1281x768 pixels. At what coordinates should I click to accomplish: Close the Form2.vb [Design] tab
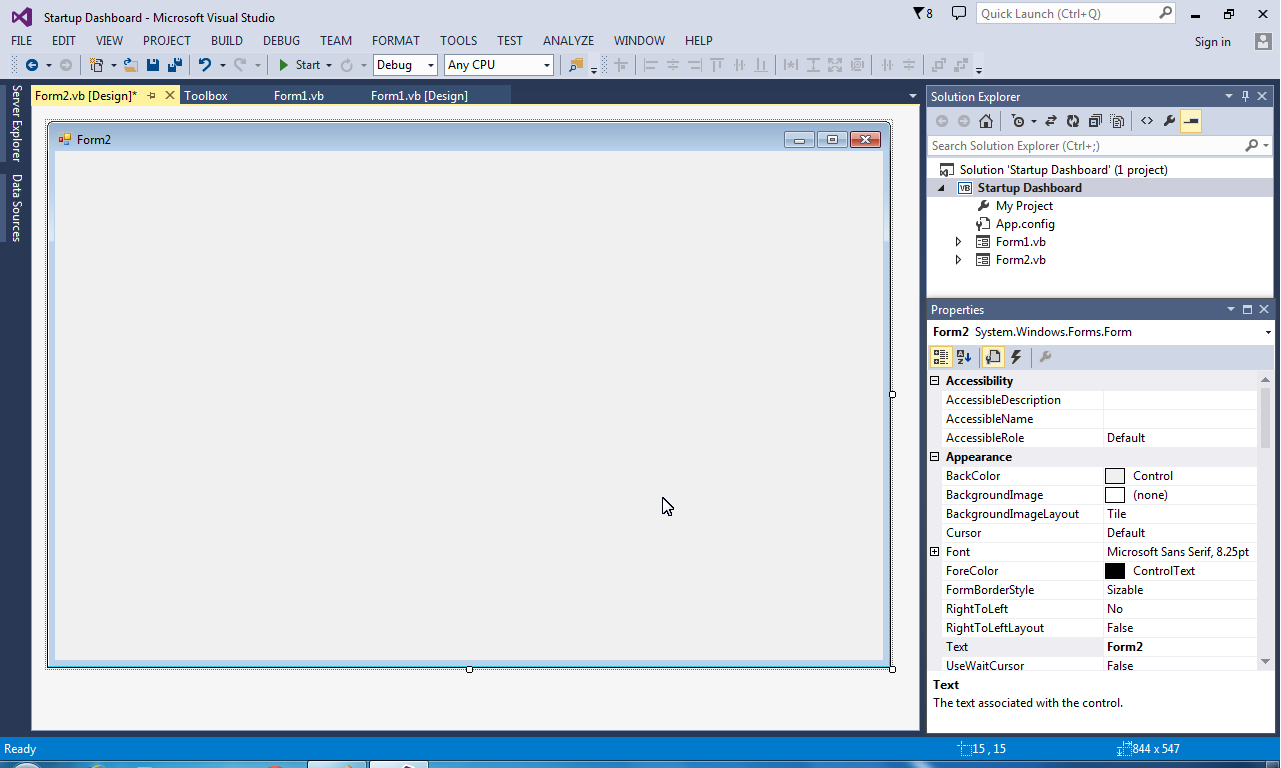(x=170, y=95)
